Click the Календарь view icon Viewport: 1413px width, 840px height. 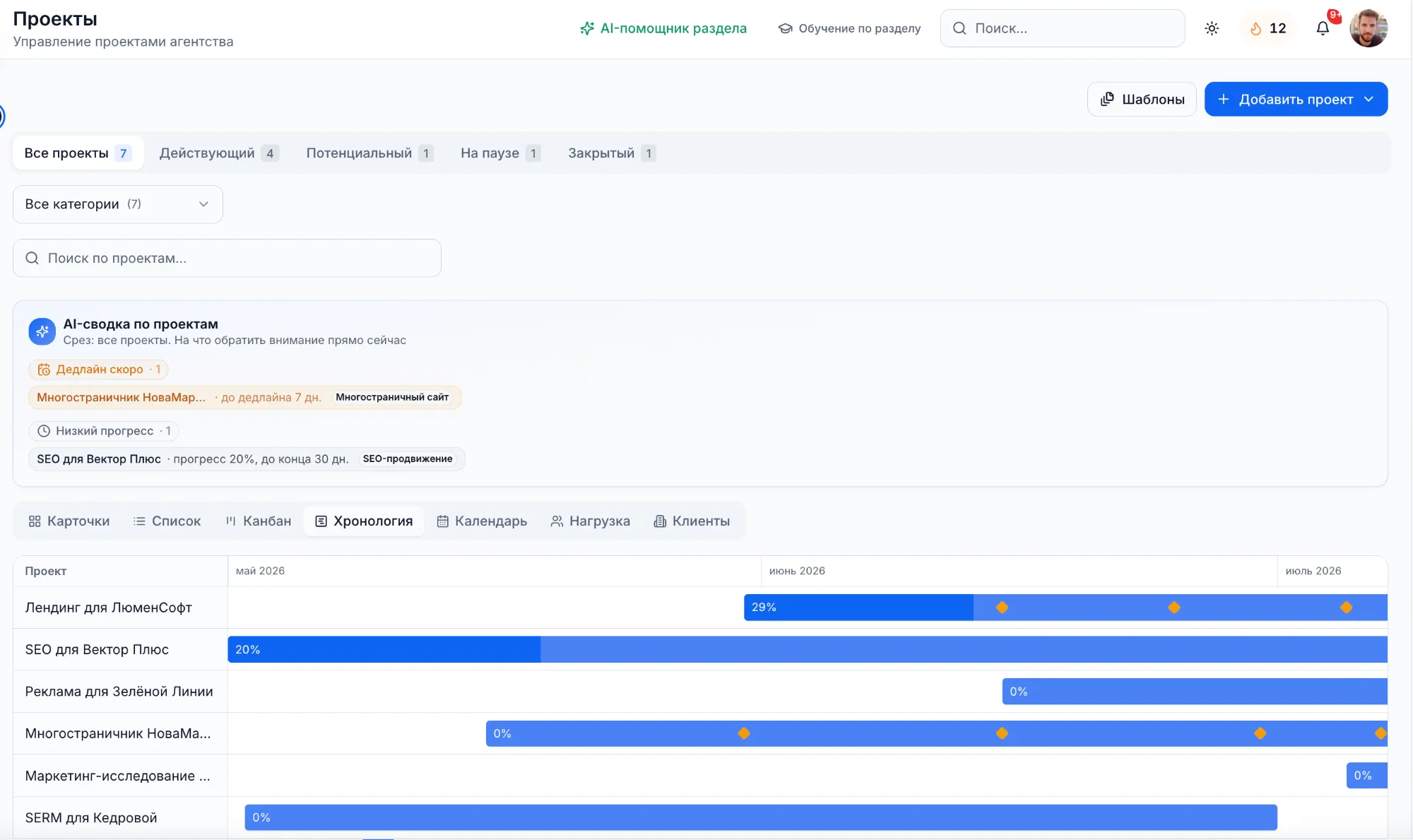[x=443, y=521]
